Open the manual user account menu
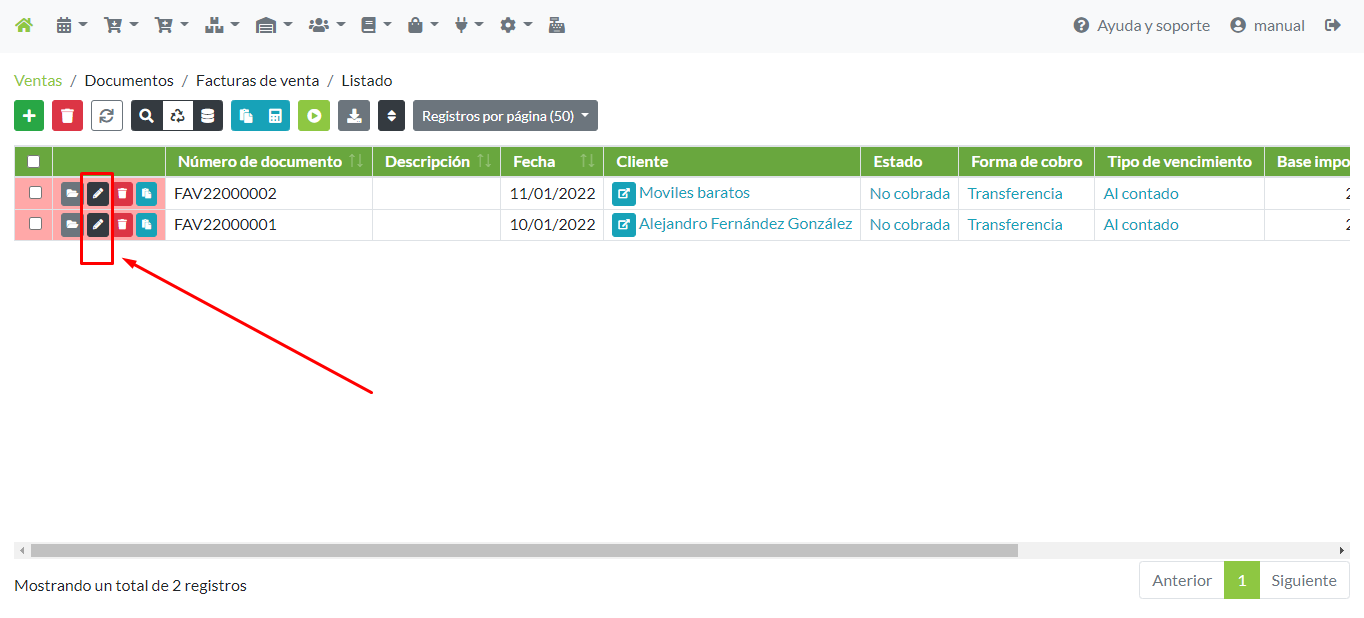This screenshot has height=618, width=1364. click(x=1267, y=26)
